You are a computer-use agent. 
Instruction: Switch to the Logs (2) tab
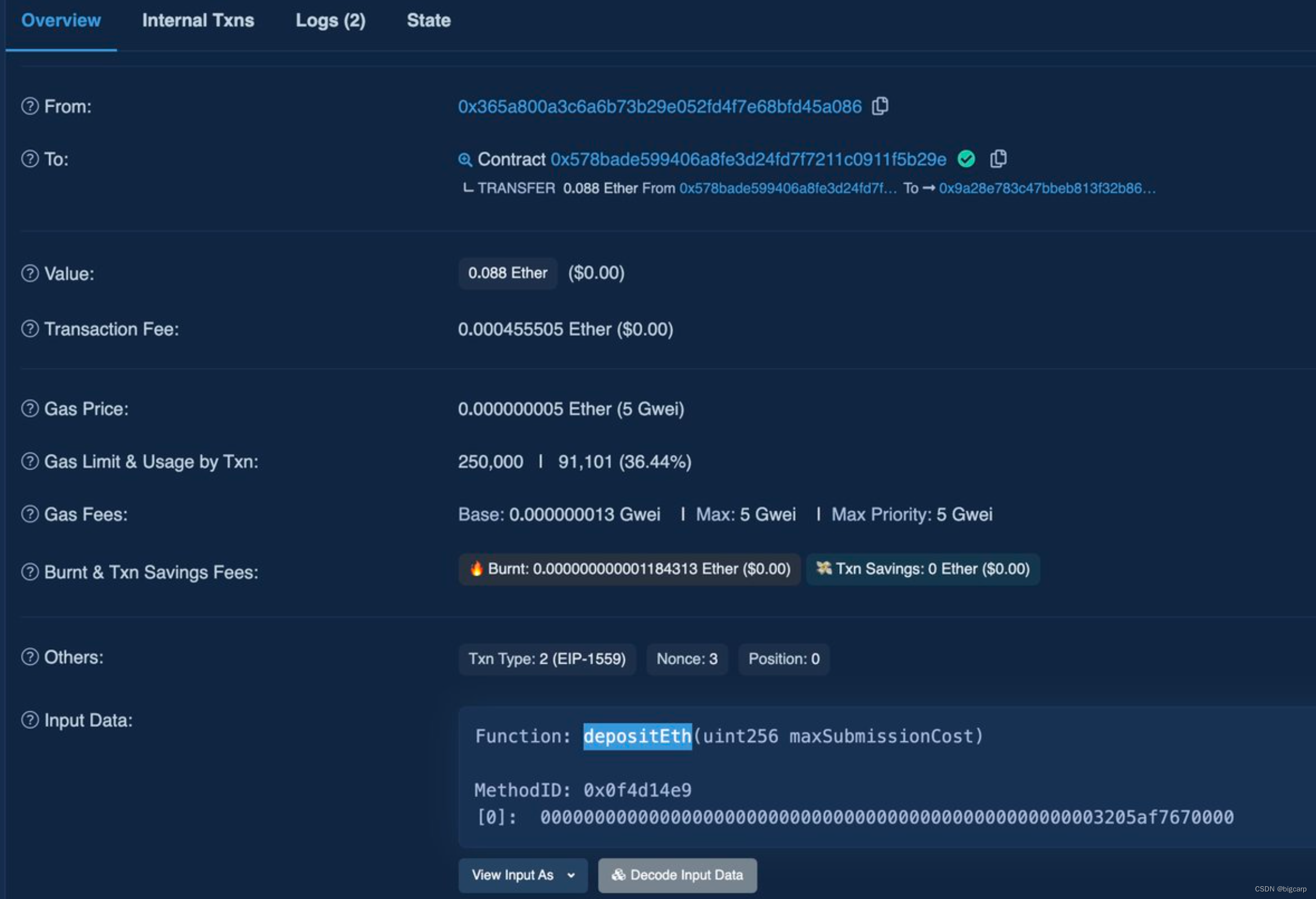point(330,20)
